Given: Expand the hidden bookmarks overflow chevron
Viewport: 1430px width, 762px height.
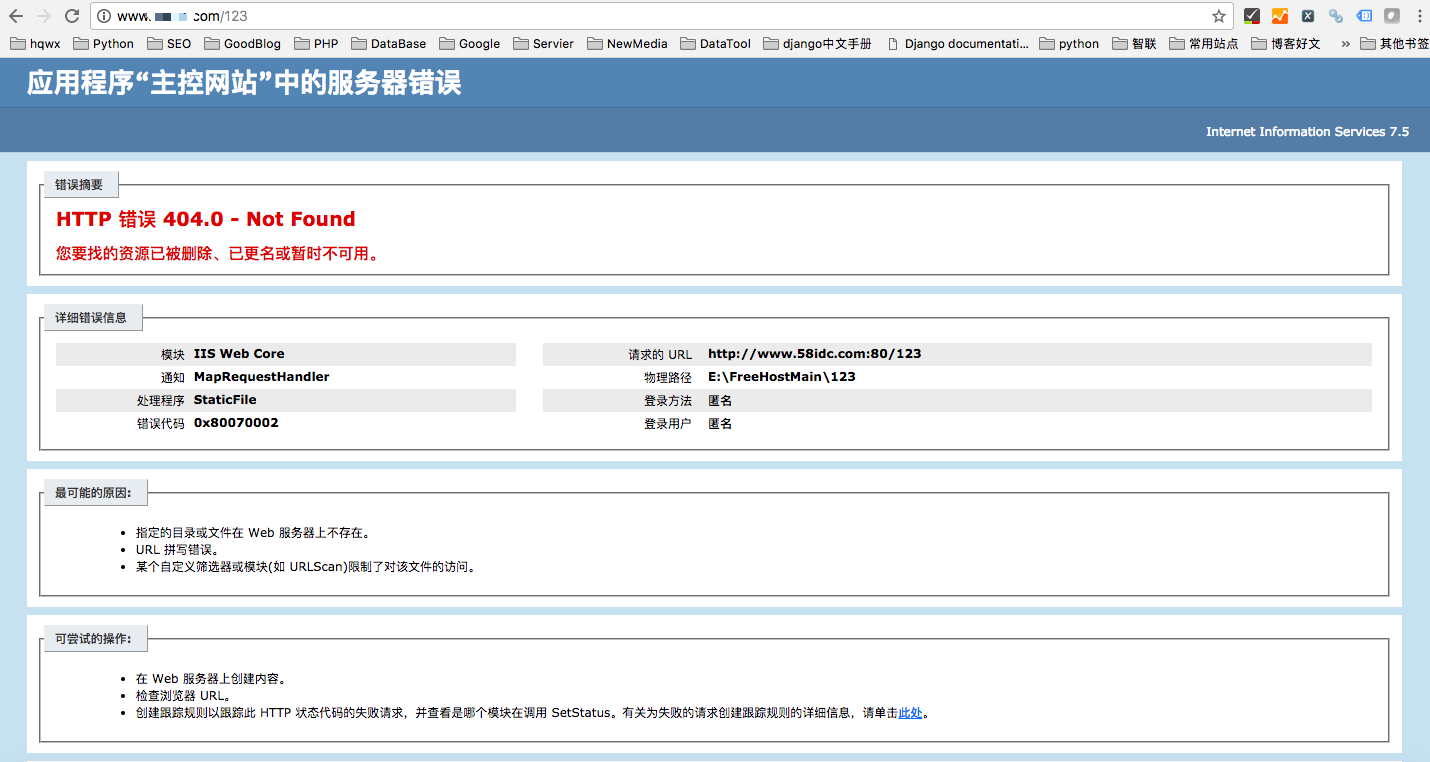Looking at the screenshot, I should click(1345, 43).
